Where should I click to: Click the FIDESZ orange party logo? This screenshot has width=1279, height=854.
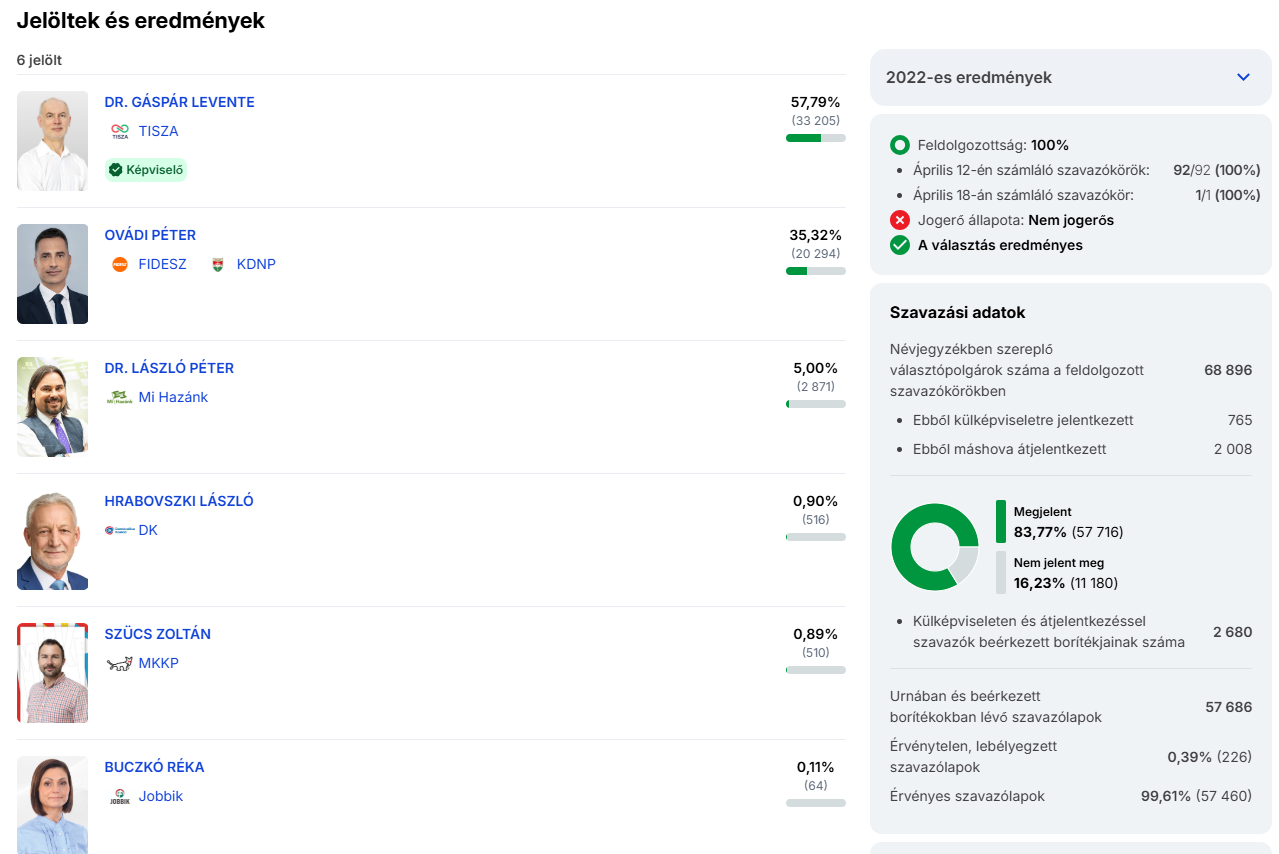pyautogui.click(x=120, y=264)
